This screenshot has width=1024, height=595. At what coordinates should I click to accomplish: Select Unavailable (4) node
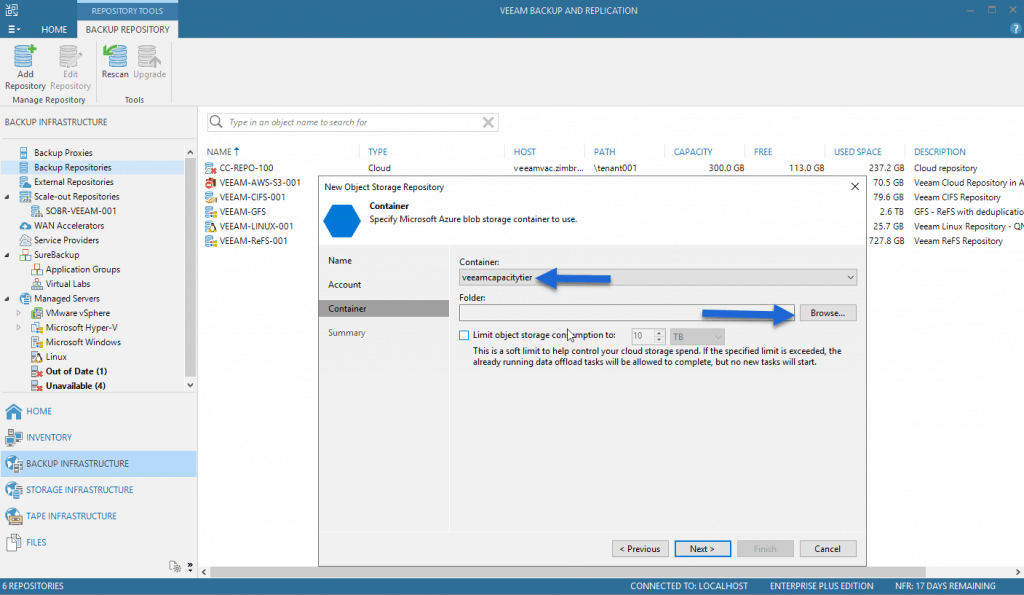tap(75, 386)
